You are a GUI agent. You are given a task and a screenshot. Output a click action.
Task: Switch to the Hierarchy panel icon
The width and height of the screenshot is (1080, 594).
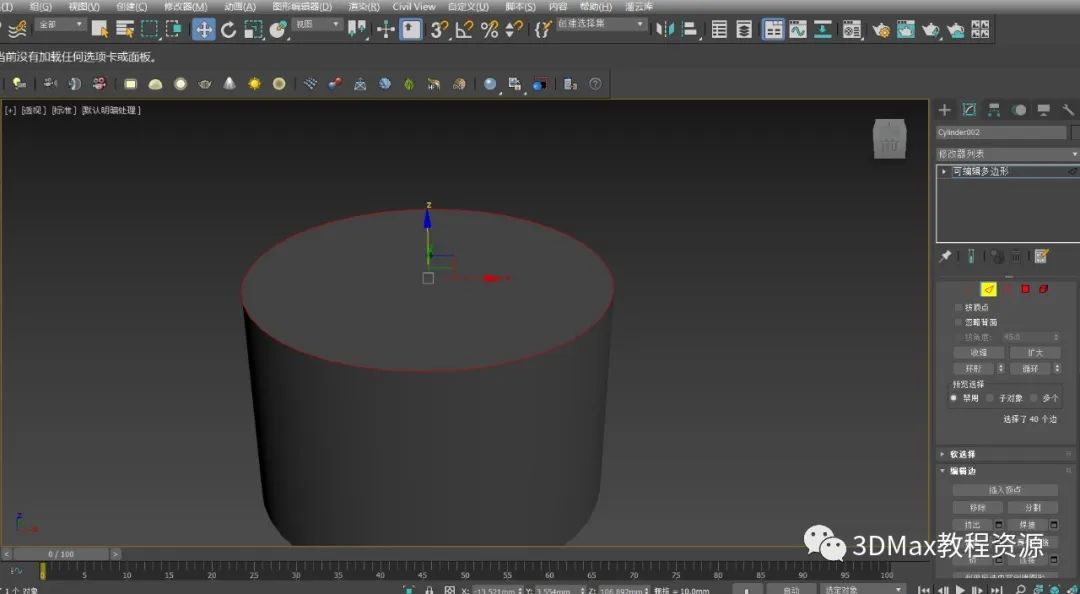(994, 110)
